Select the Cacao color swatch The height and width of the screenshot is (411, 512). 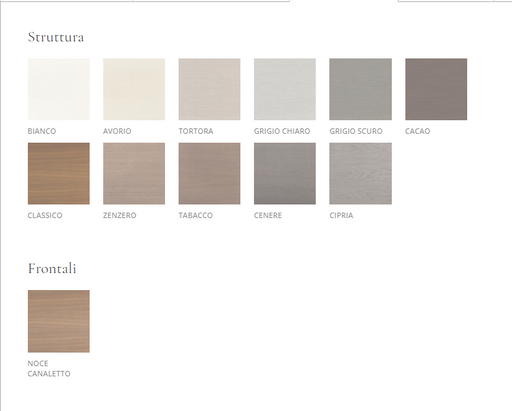tap(436, 89)
